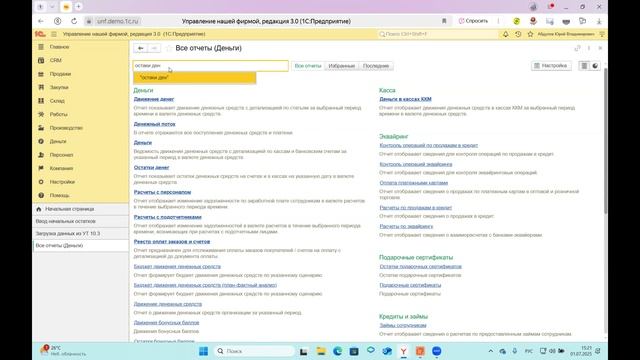Open Займы сотрудников report
The width and height of the screenshot is (640, 360).
(x=403, y=325)
